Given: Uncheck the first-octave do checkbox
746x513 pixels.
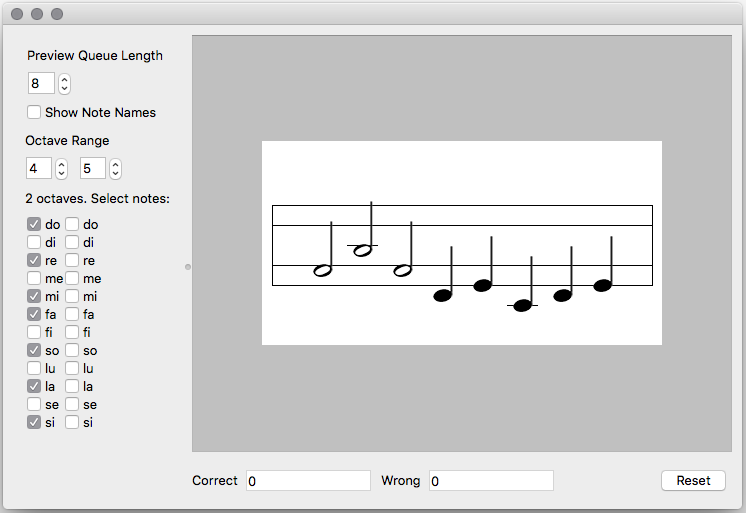Looking at the screenshot, I should tap(34, 224).
